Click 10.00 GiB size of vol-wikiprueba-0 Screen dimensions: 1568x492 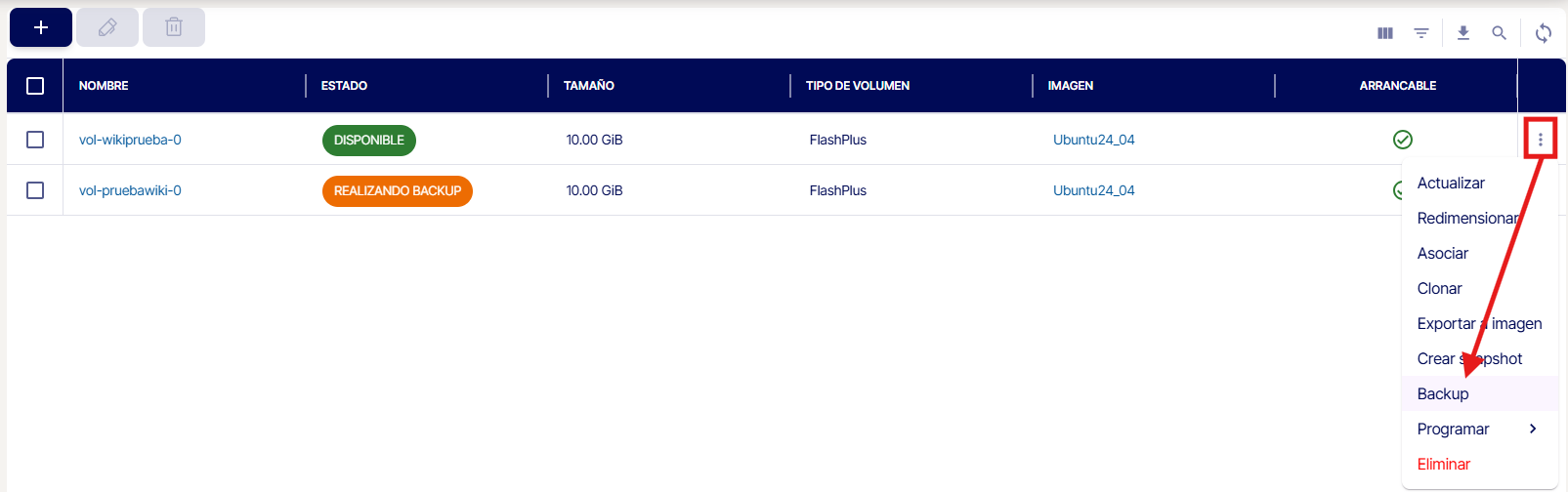(x=595, y=140)
